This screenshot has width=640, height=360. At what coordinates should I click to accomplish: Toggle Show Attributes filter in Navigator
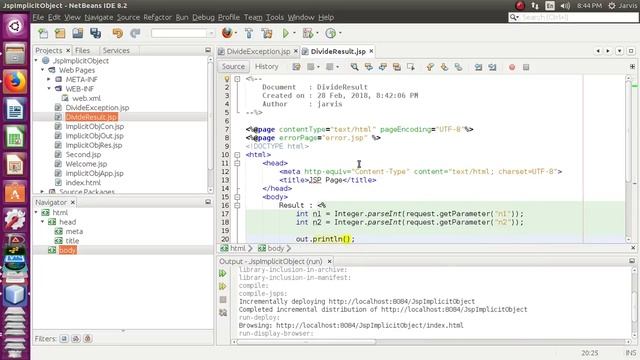click(x=64, y=338)
